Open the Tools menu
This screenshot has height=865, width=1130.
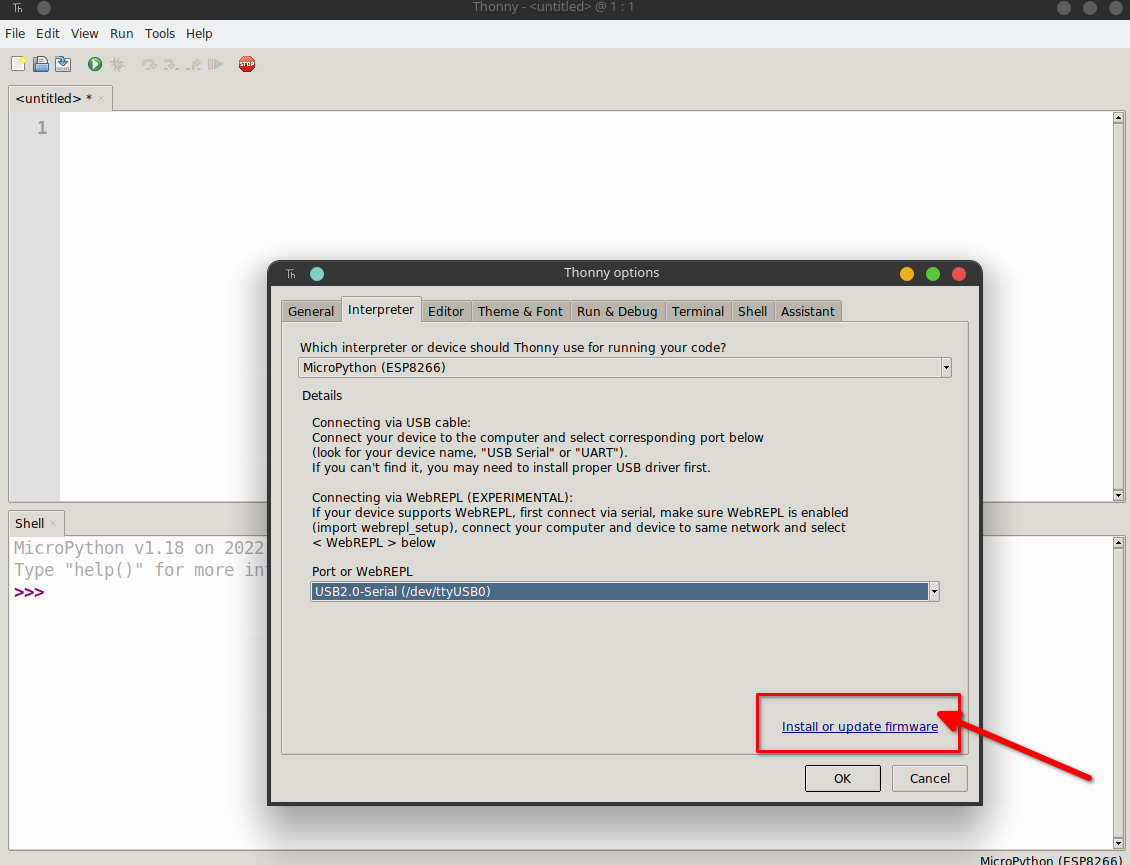(x=160, y=34)
